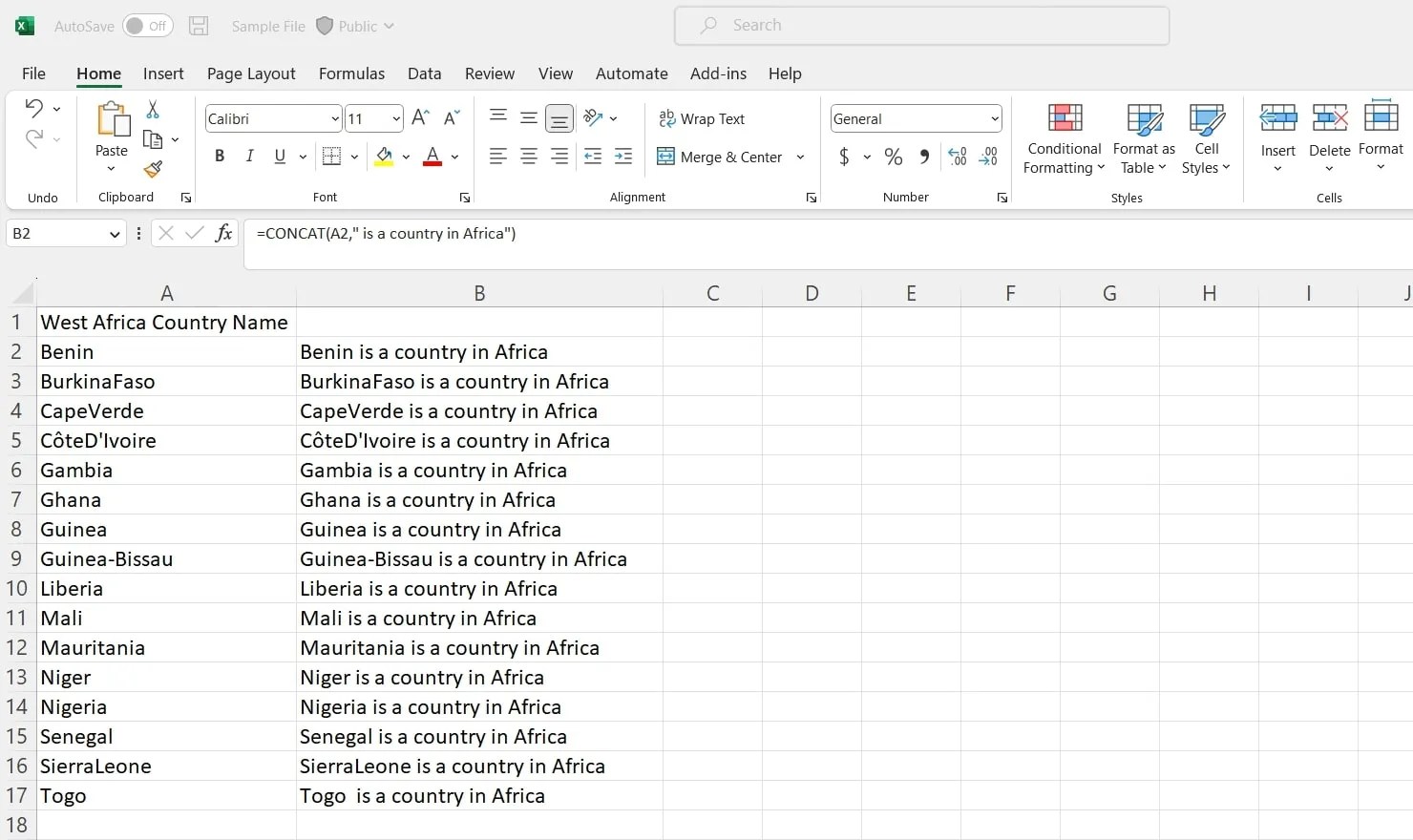Expand the Name Box dropdown arrow

115,234
